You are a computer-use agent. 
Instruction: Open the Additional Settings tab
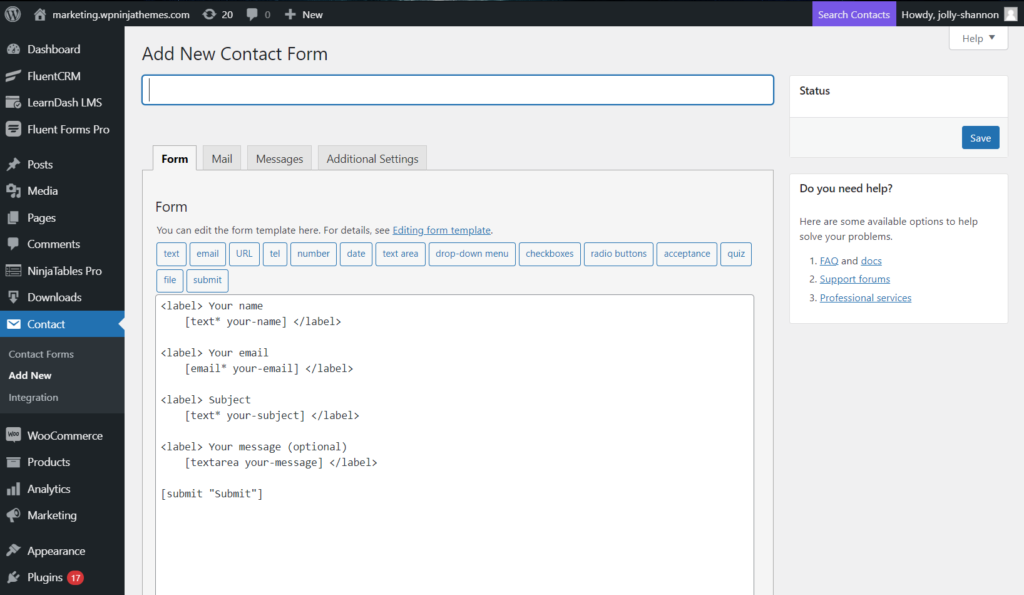(371, 158)
